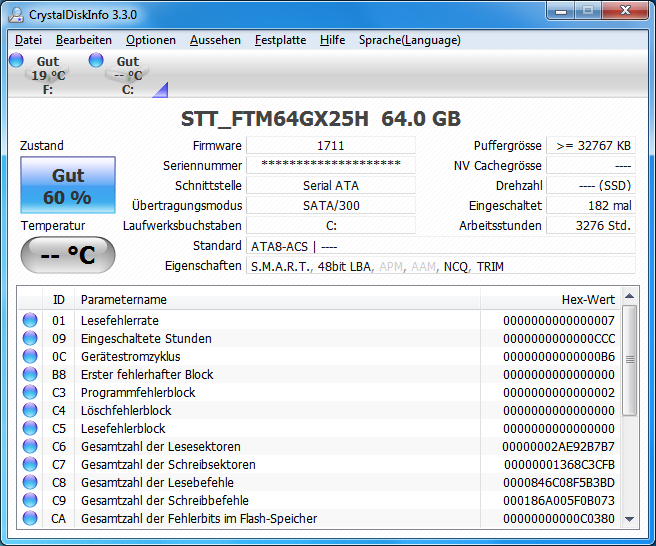Screen dimensions: 656x546
Task: Click hex value 000186A005F0B073
Action: [559, 500]
